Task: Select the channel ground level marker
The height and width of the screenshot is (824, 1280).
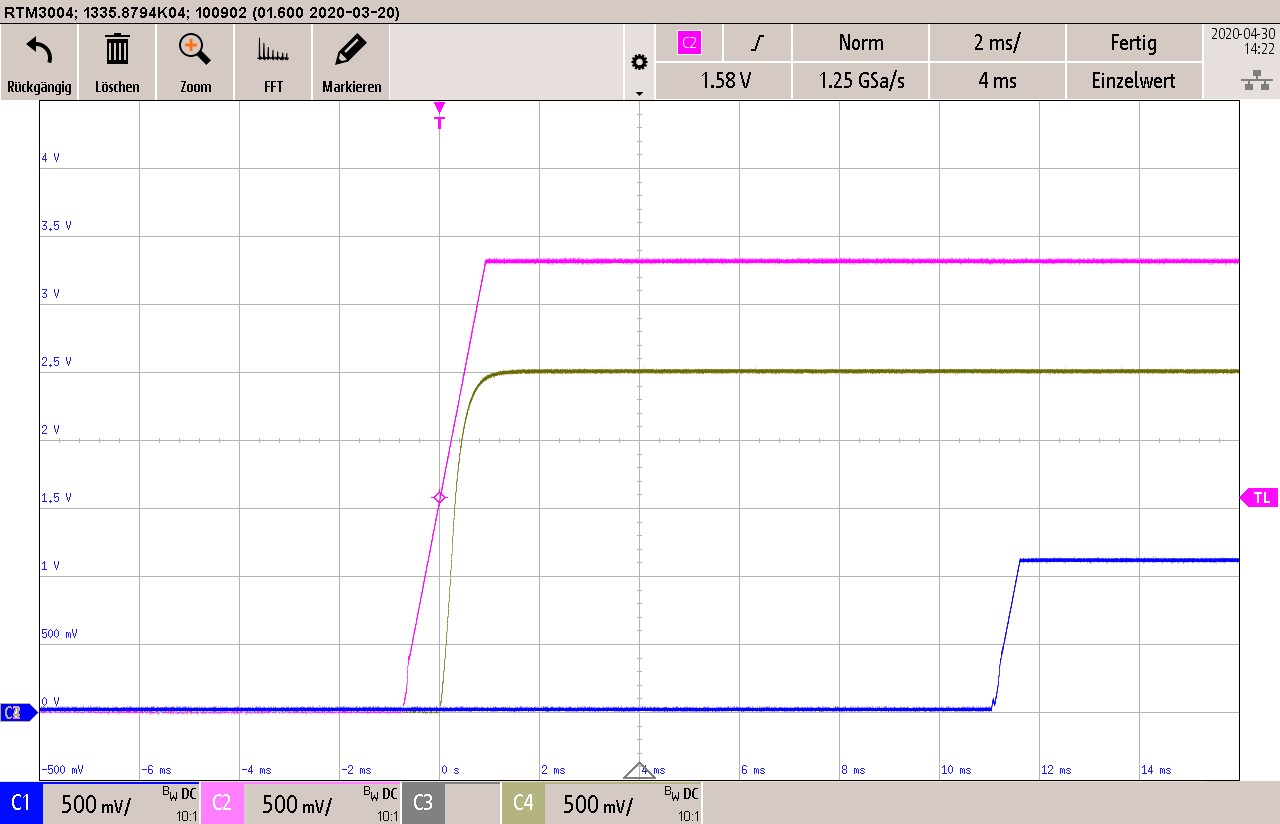Action: click(x=18, y=712)
